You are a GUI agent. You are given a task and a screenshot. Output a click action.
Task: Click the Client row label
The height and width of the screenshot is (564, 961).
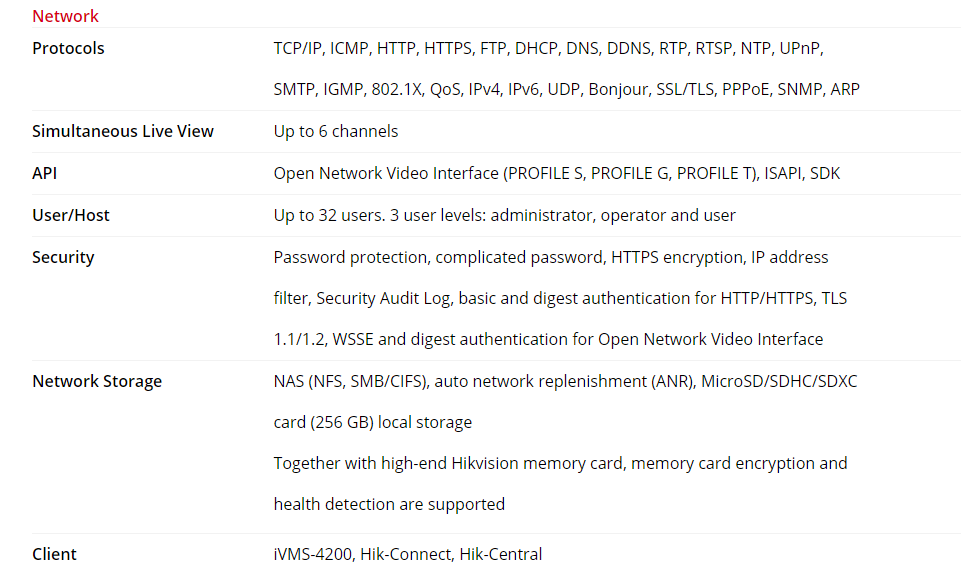pyautogui.click(x=54, y=554)
